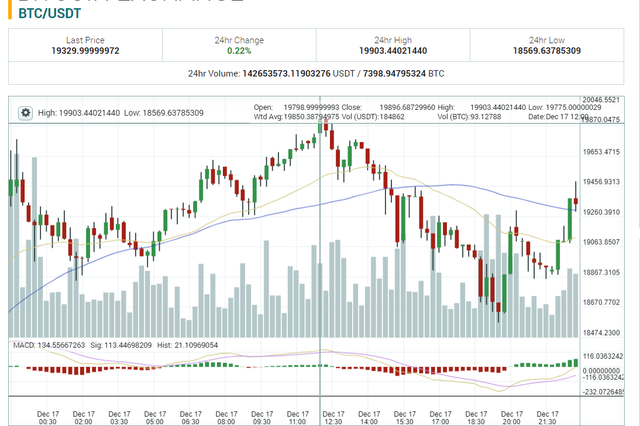Click price axis label 18670.7702
This screenshot has height=426, width=640.
[x=601, y=302]
